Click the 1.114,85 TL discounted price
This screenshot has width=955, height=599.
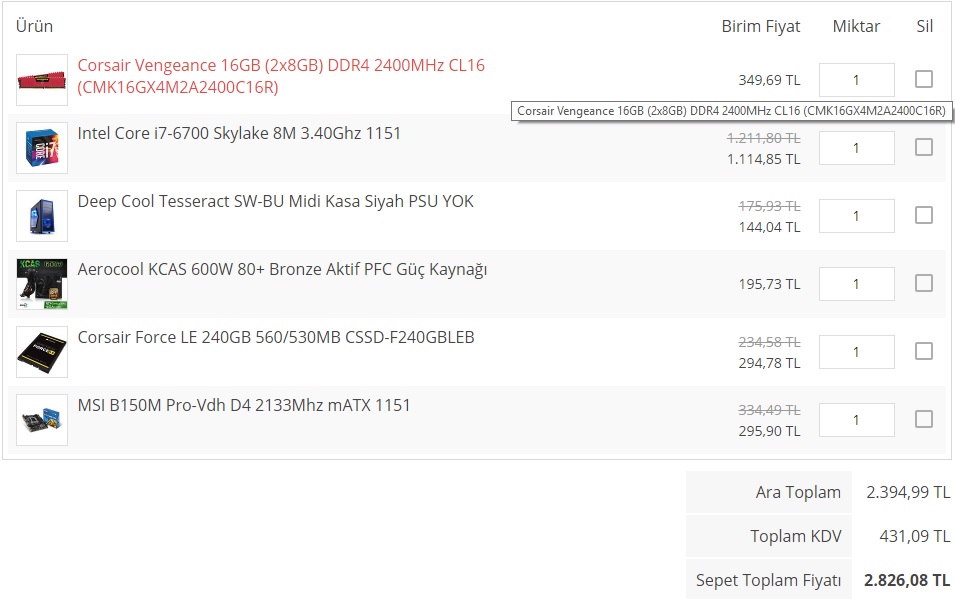764,159
